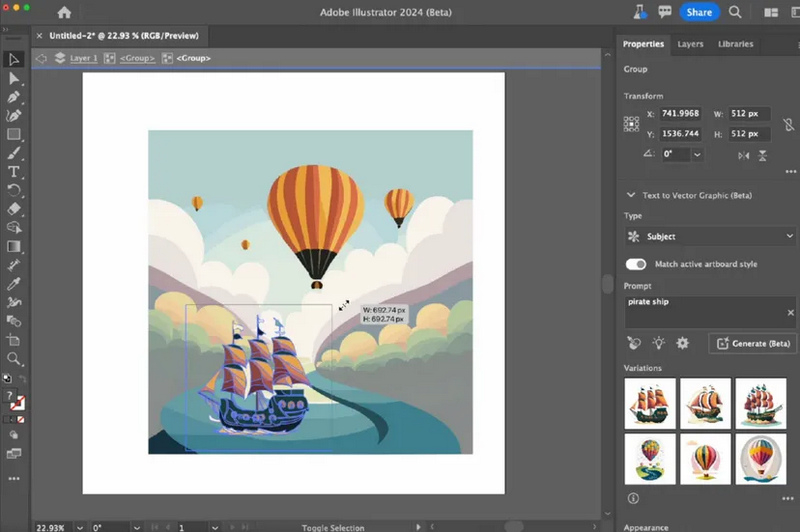This screenshot has height=532, width=800.
Task: Select the Direct Selection arrow tool
Action: [14, 78]
